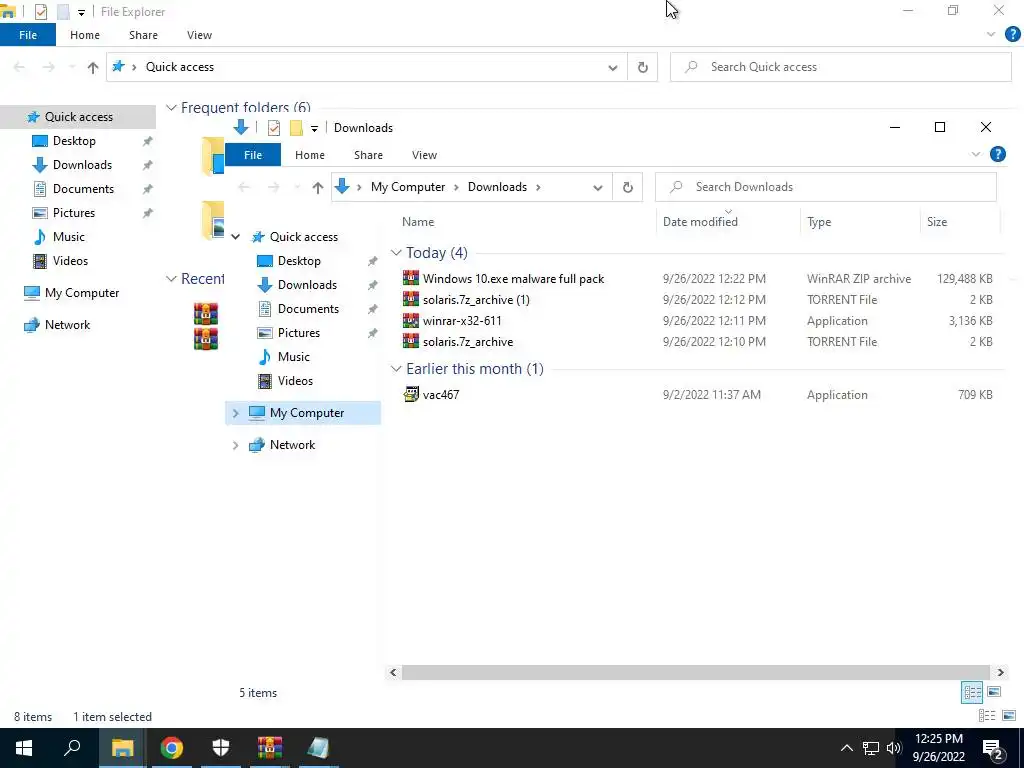Click New folder icon in Downloads title bar
Viewport: 1024px width, 768px height.
point(296,128)
